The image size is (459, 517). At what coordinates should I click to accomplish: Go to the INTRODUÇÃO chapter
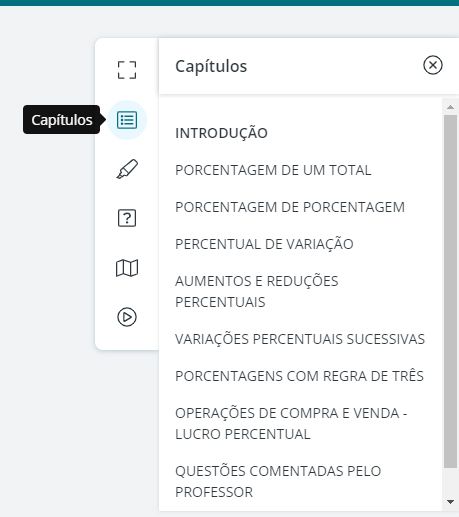pyautogui.click(x=221, y=133)
